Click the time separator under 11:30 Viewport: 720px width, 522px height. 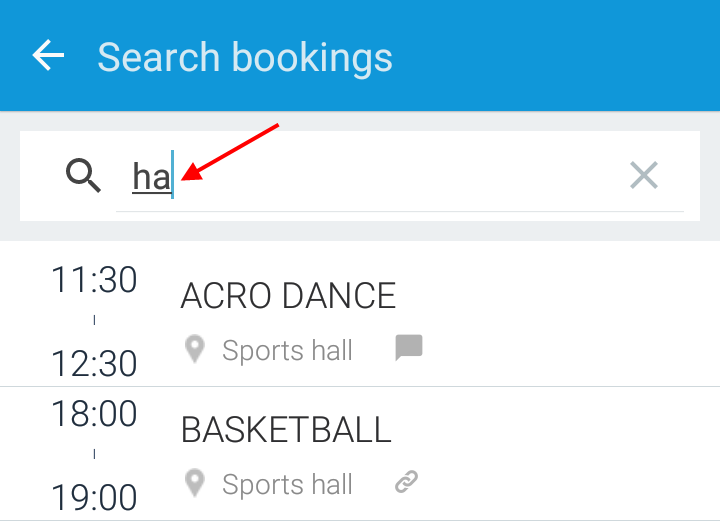click(94, 320)
